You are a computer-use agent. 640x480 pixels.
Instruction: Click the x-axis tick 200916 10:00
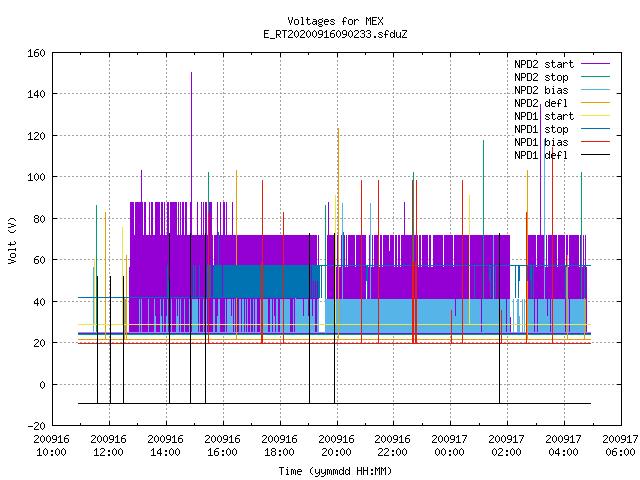tap(51, 446)
